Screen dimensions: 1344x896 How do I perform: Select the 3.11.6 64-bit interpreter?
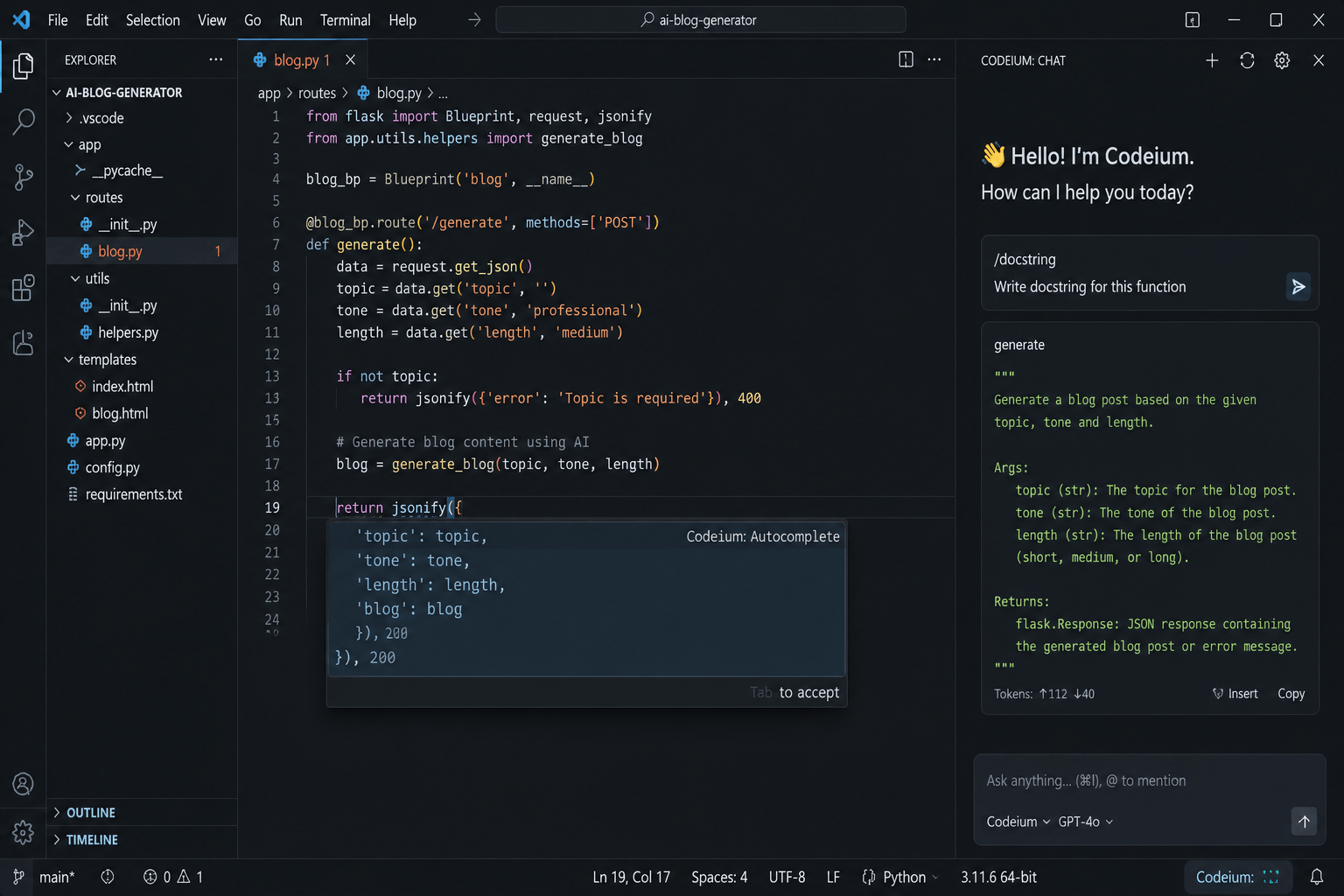(998, 877)
